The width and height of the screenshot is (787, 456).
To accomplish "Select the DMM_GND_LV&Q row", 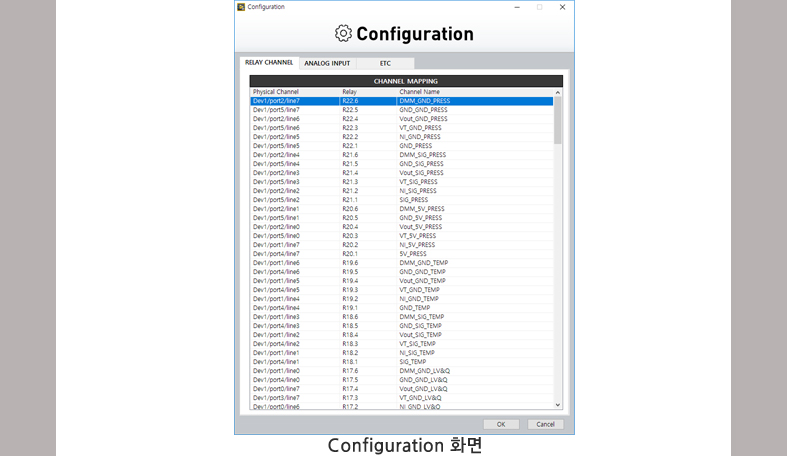I will pyautogui.click(x=402, y=372).
